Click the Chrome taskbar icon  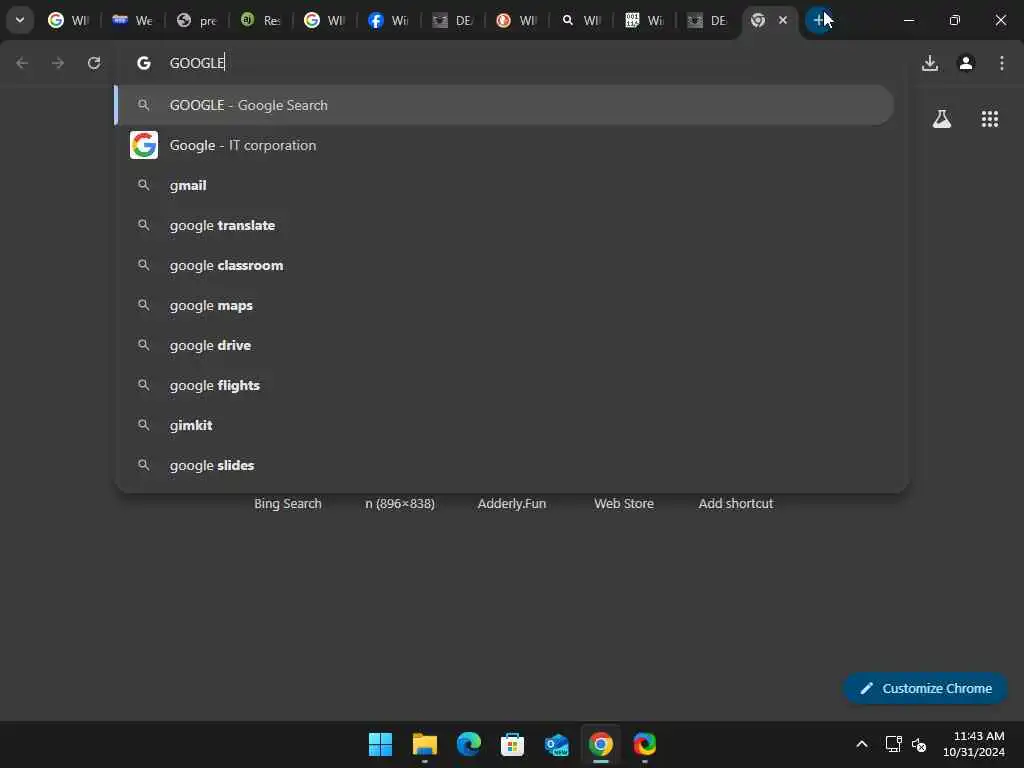click(600, 744)
